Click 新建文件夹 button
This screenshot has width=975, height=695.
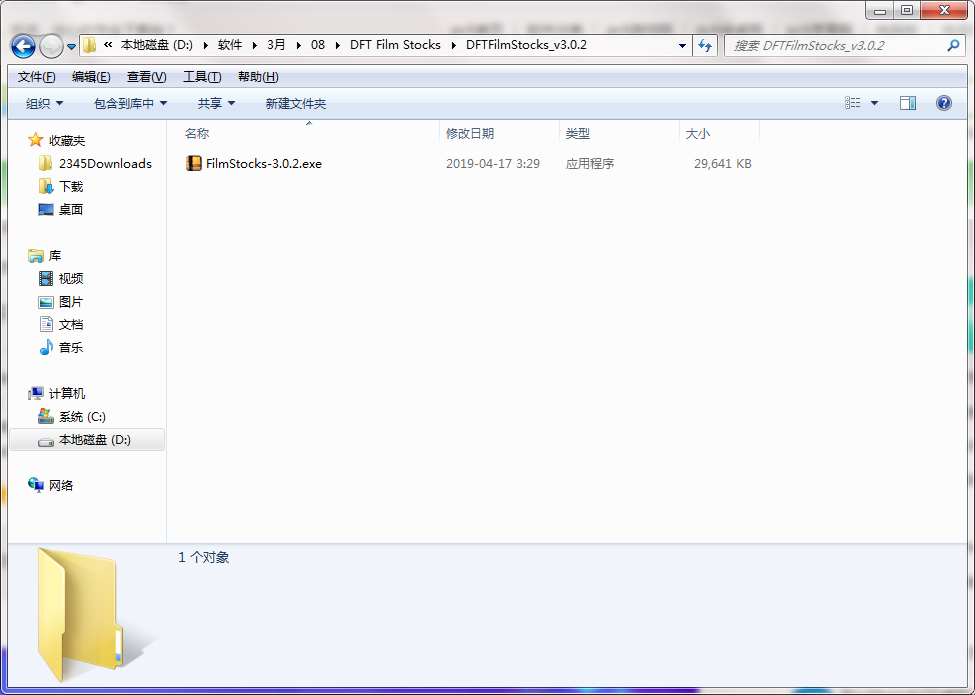coord(295,103)
